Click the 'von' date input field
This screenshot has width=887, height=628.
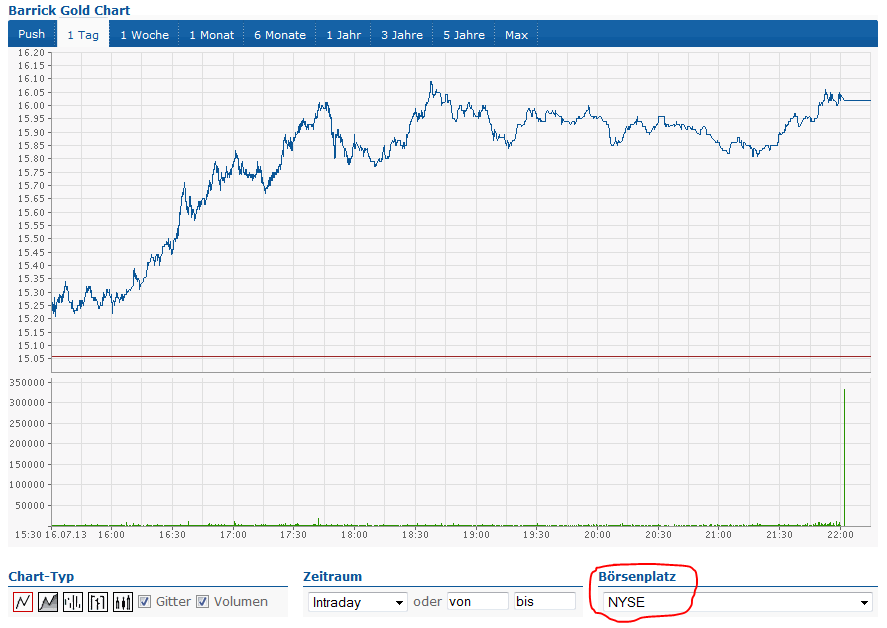pyautogui.click(x=478, y=601)
